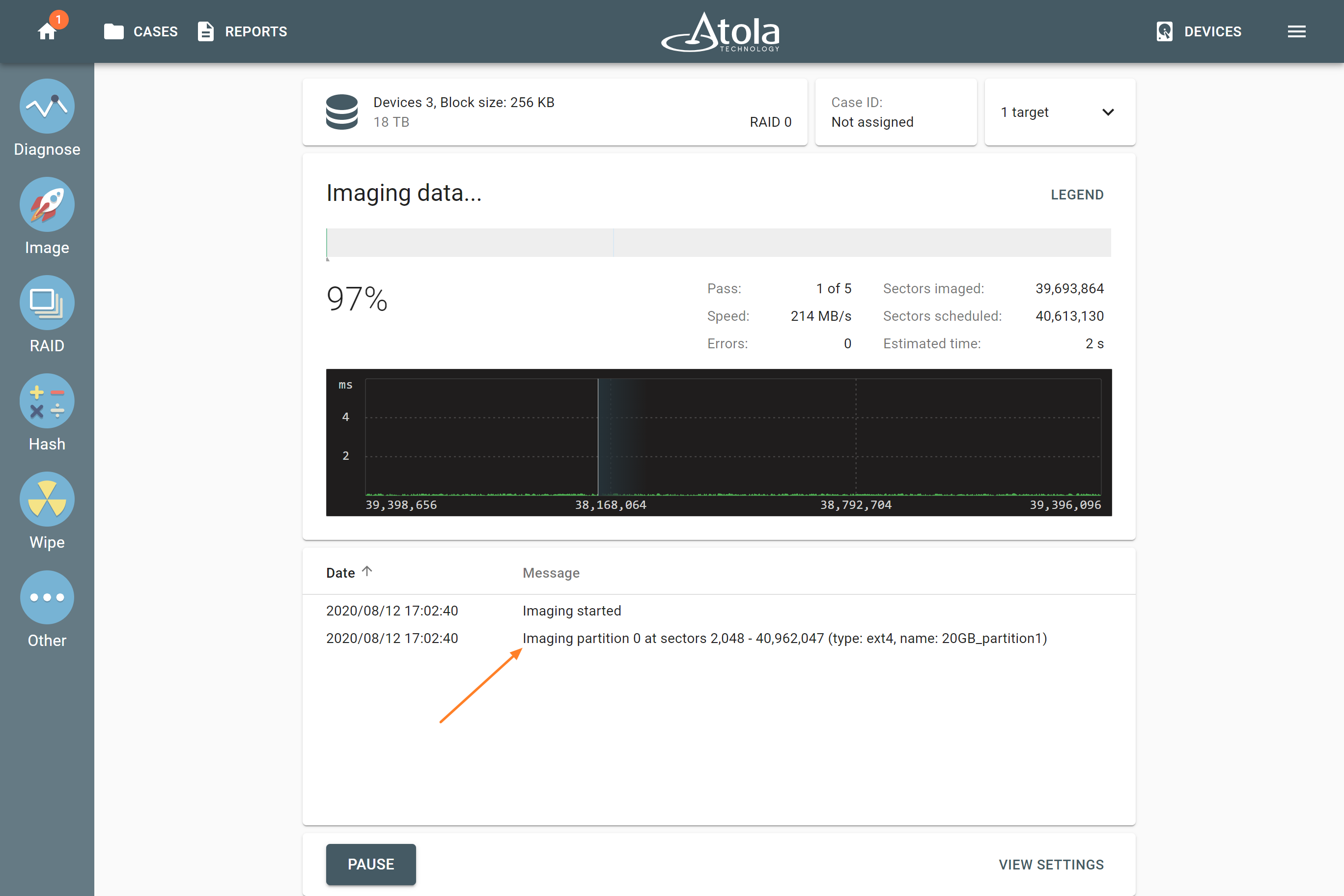Click the Atola Technology logo
This screenshot has height=896, width=1344.
pyautogui.click(x=721, y=31)
